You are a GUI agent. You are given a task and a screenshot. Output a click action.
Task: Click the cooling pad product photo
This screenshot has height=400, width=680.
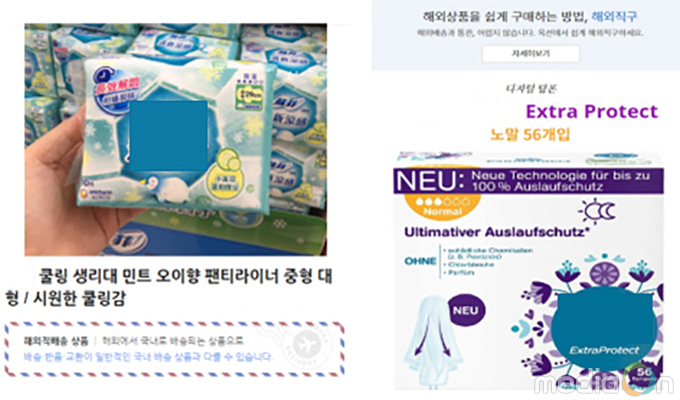point(176,140)
